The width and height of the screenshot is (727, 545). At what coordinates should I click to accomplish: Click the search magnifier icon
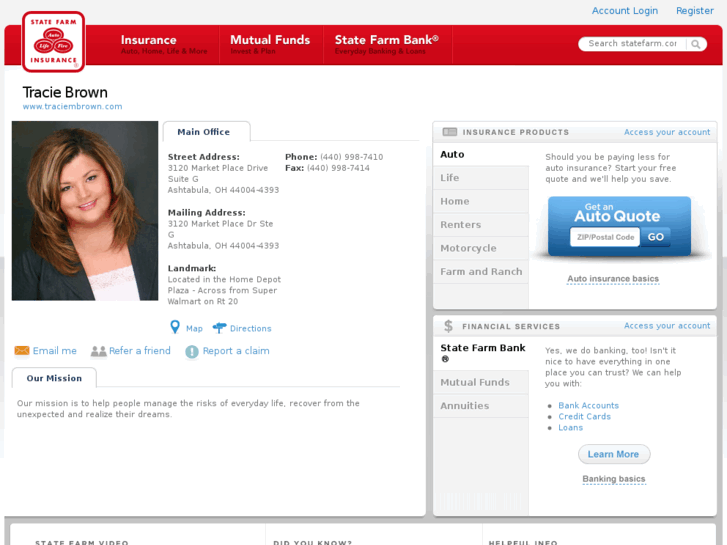(695, 44)
